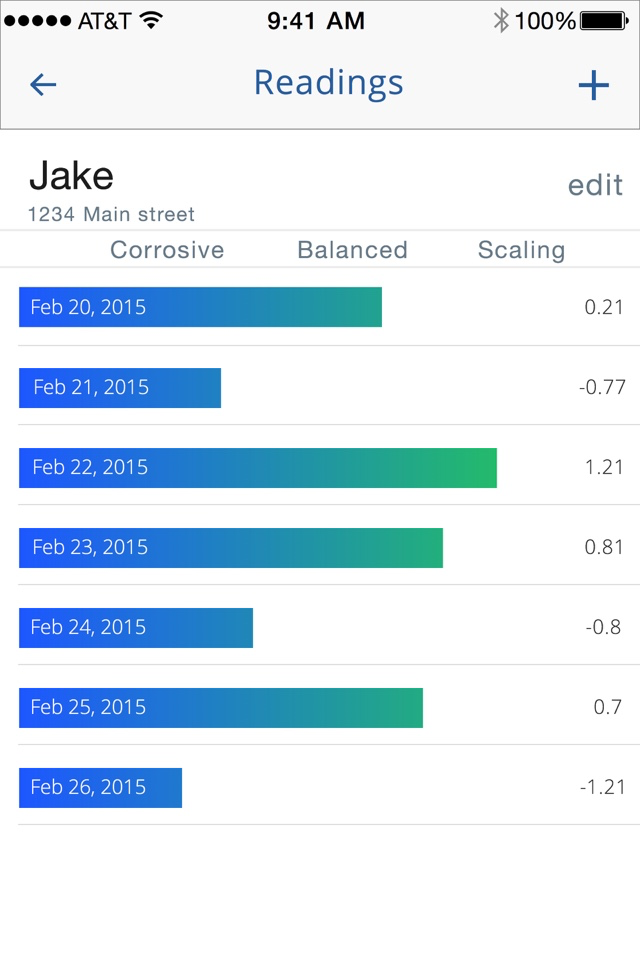This screenshot has width=640, height=960.
Task: Open the Feb 26, 2015 reading bar
Action: (100, 787)
